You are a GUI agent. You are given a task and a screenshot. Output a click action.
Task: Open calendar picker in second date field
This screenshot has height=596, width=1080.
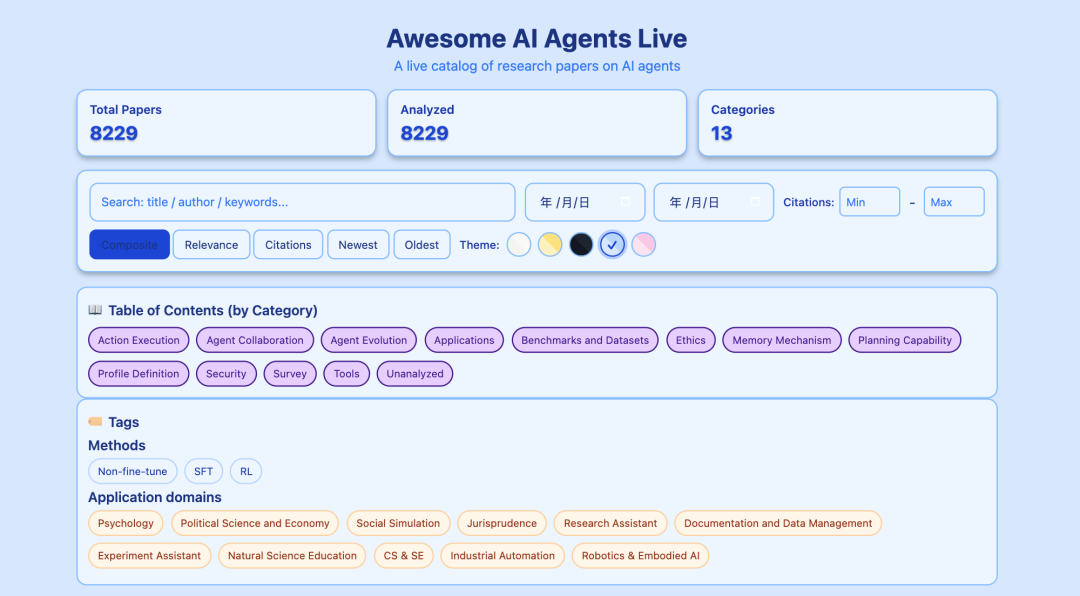click(755, 202)
